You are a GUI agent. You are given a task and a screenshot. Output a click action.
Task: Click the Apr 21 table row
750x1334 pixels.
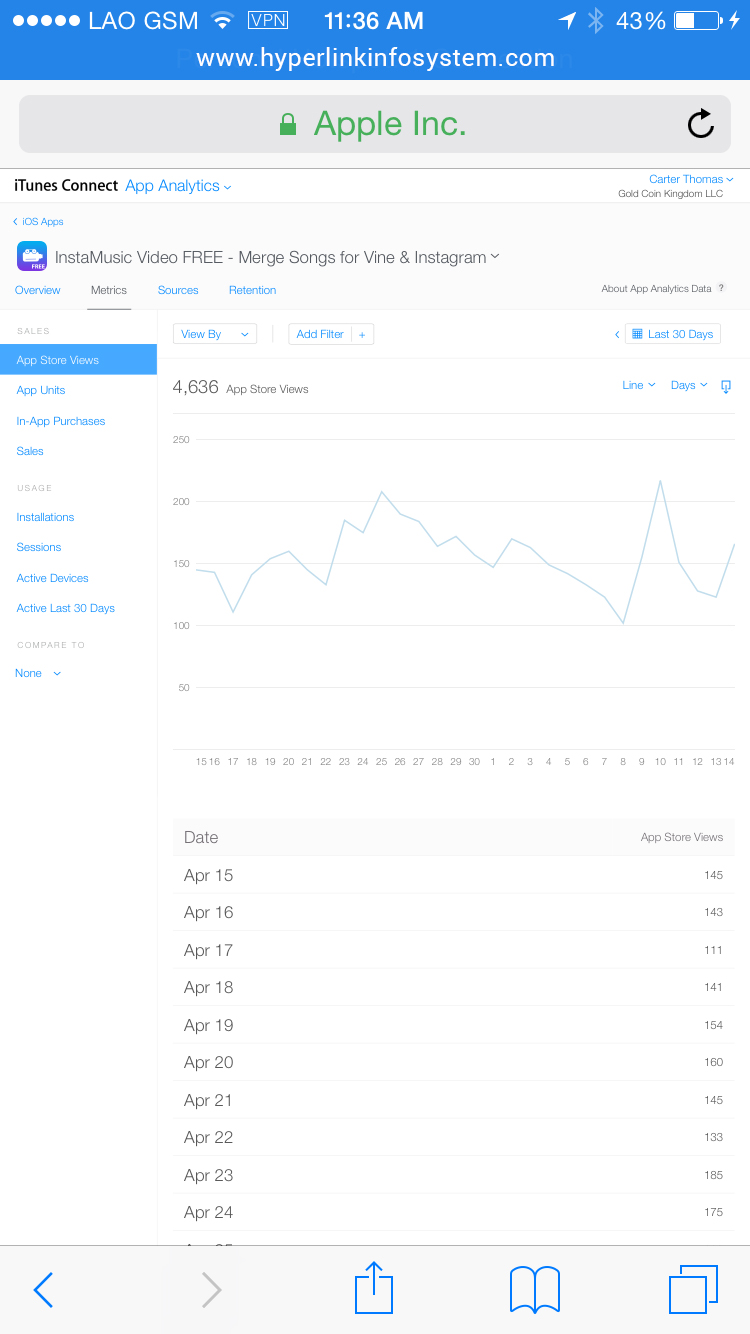[x=454, y=1100]
